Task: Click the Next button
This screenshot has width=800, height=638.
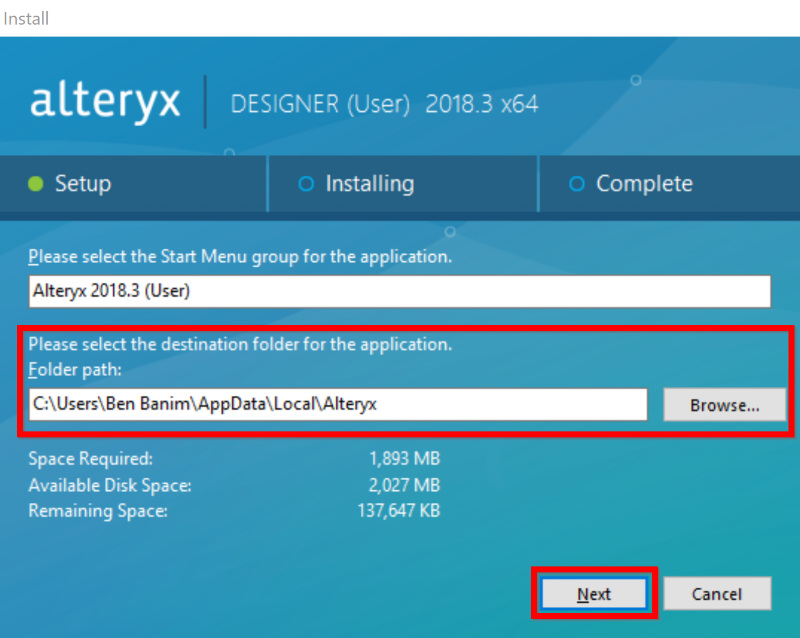Action: pyautogui.click(x=594, y=594)
